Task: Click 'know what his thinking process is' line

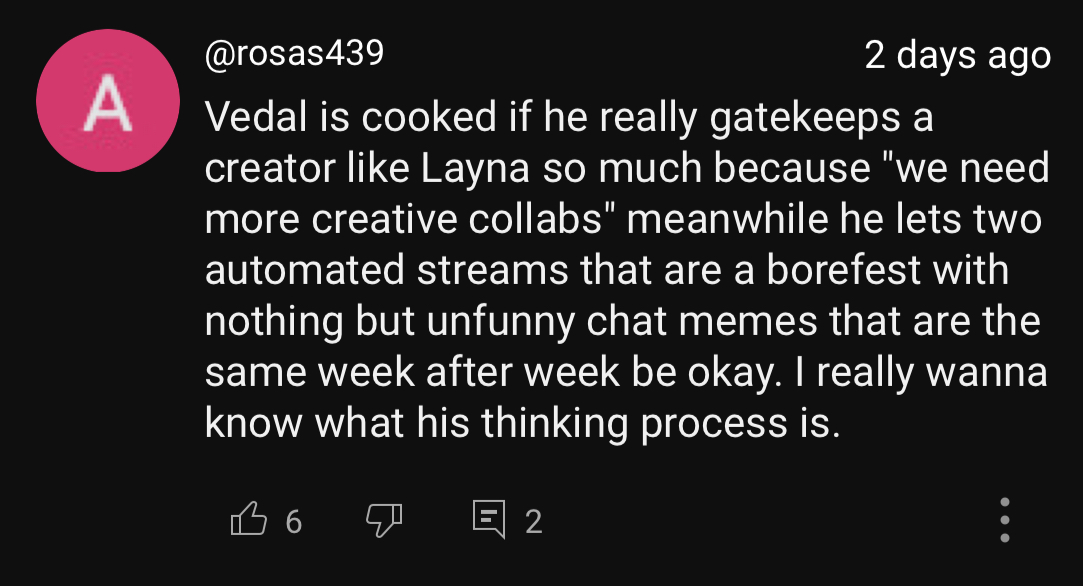Action: 520,424
